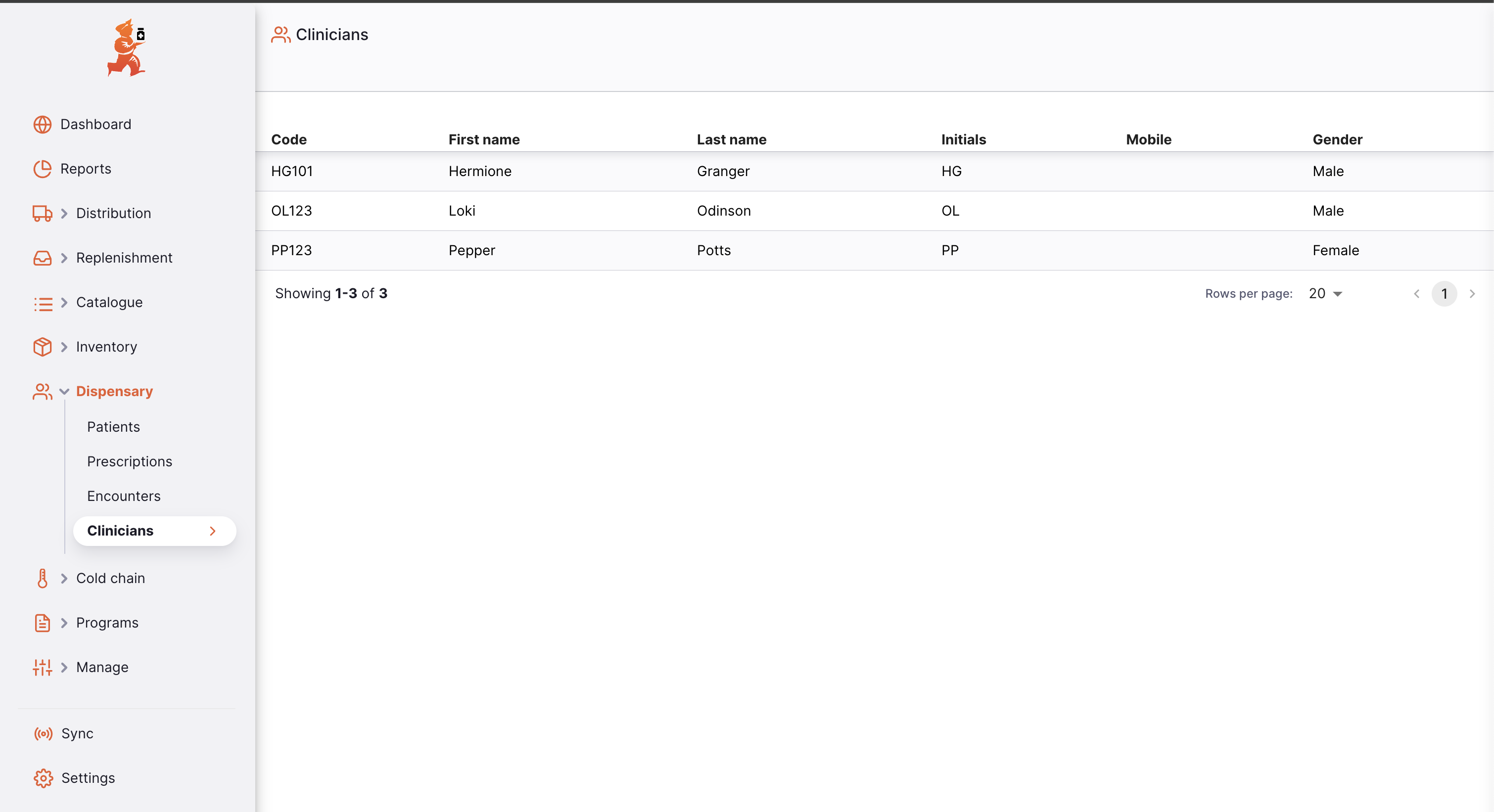Open the Reports menu item
This screenshot has height=812, width=1494.
coord(86,169)
